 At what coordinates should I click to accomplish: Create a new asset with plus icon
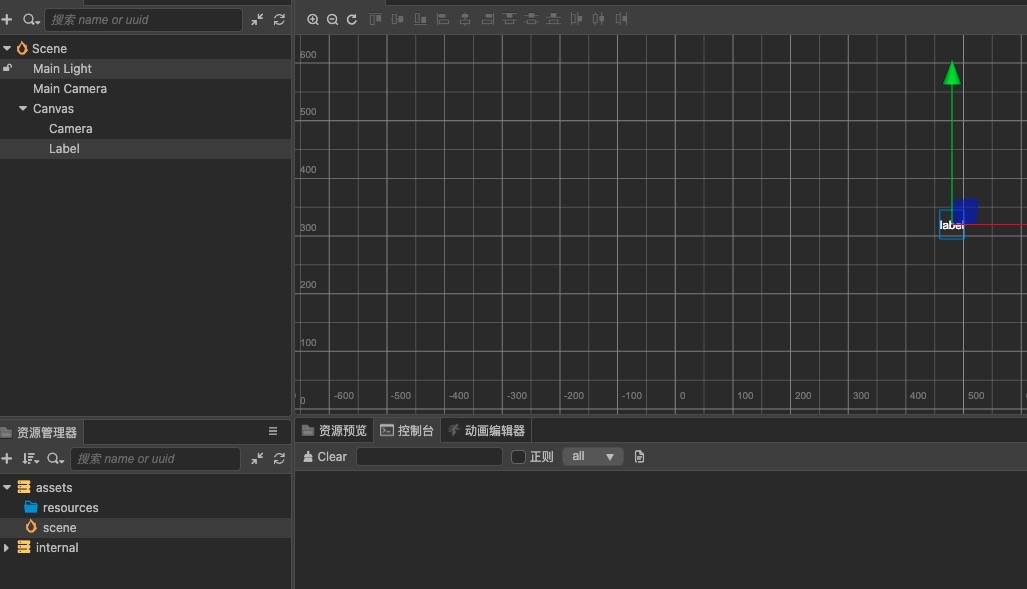[x=7, y=459]
